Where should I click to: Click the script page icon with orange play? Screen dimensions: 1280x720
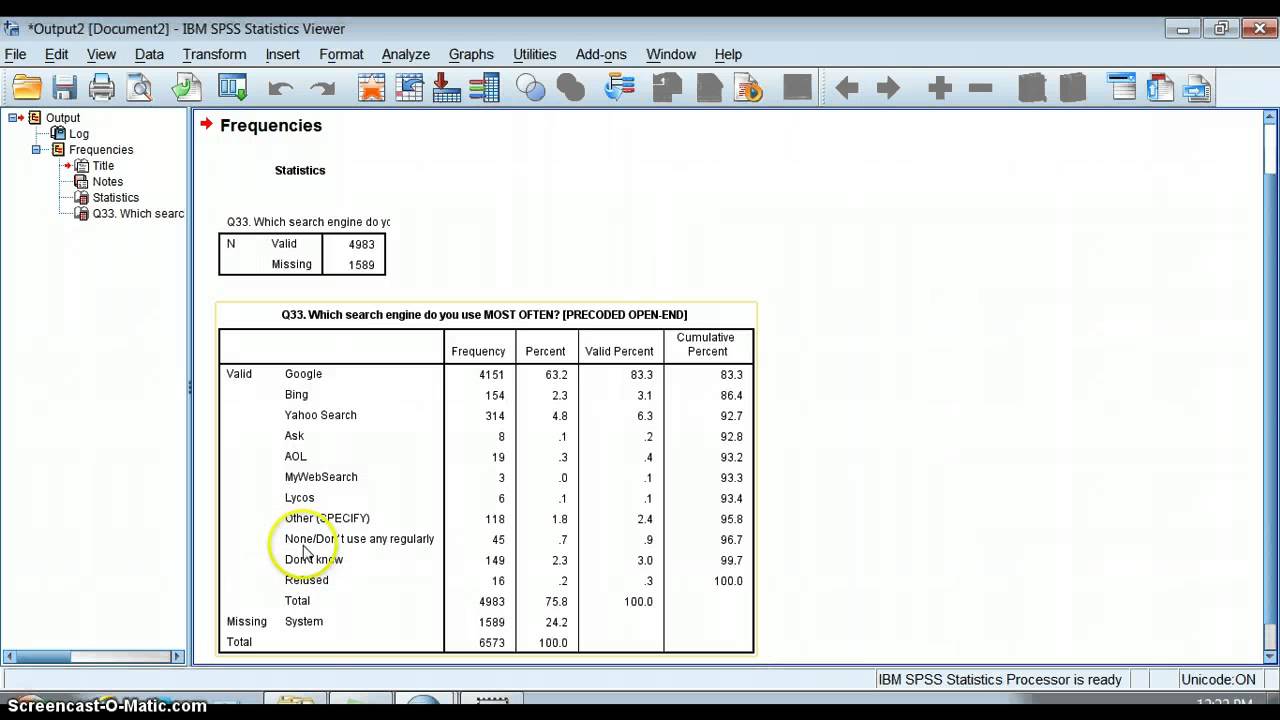[749, 88]
